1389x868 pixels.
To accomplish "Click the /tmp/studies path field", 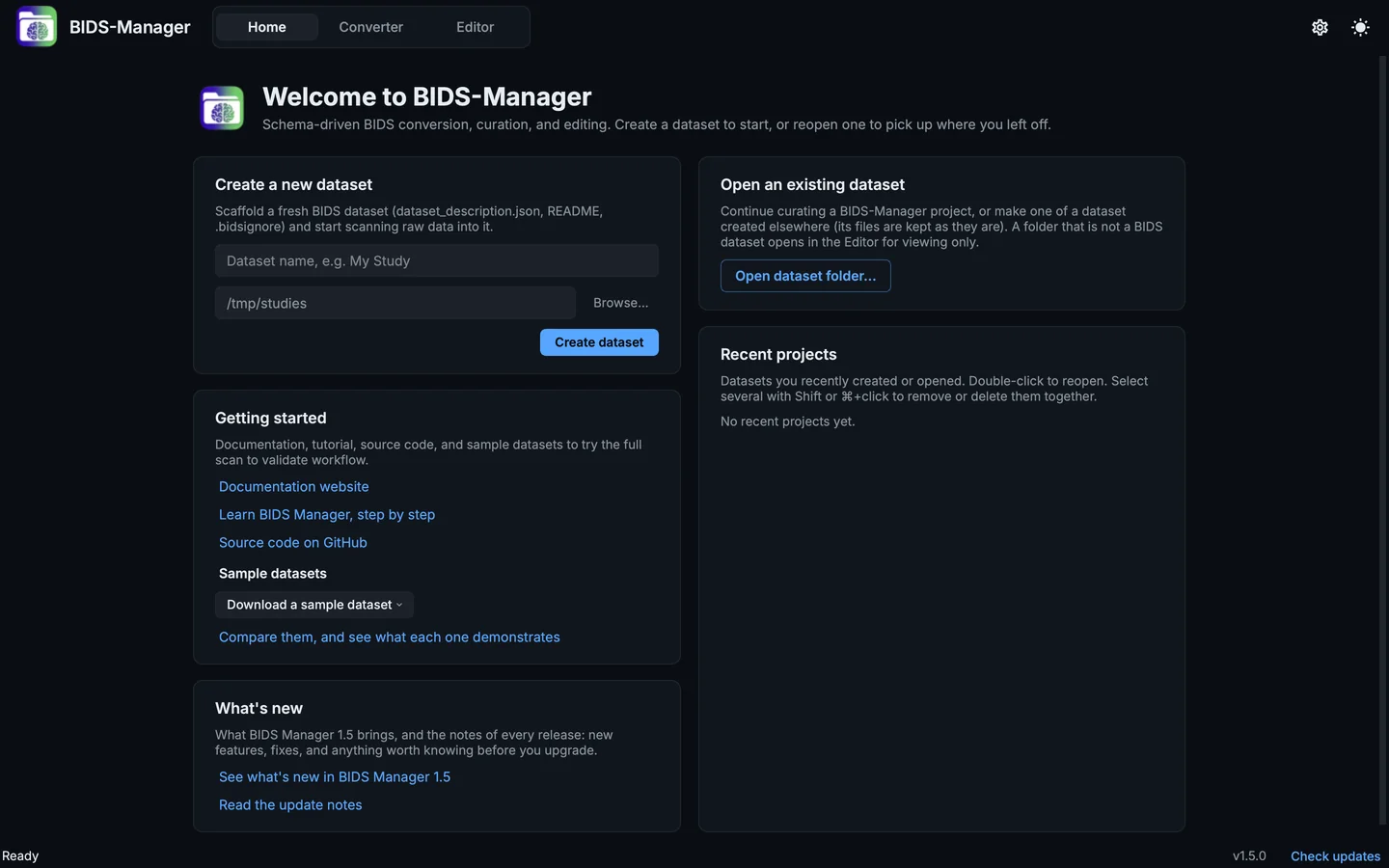I will (x=395, y=303).
